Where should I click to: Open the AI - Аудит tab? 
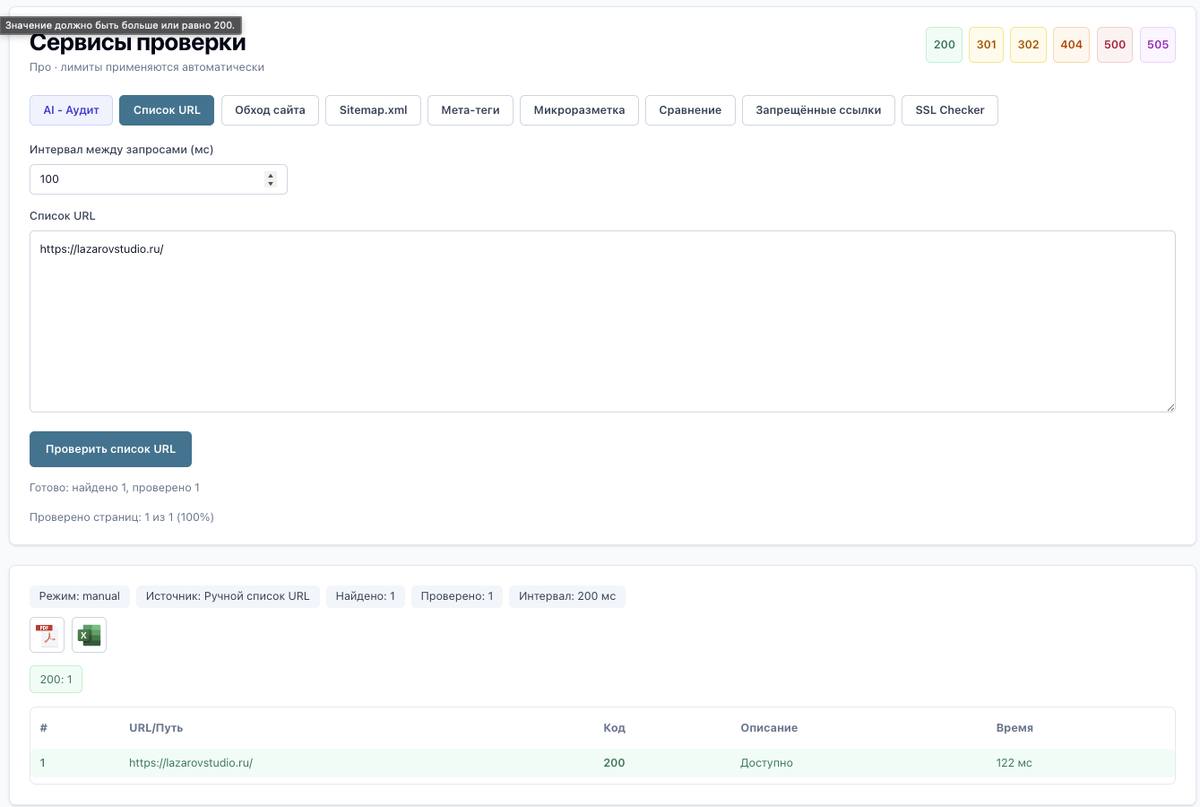coord(71,110)
